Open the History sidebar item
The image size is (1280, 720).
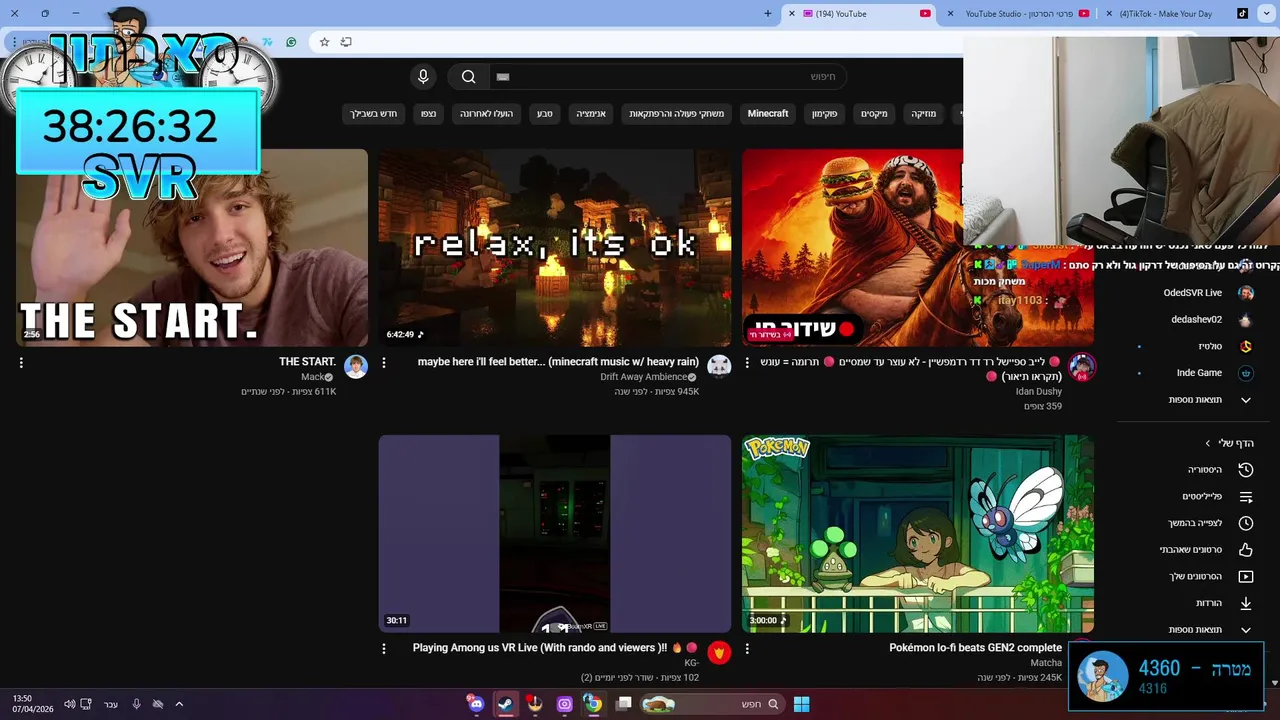click(1218, 470)
